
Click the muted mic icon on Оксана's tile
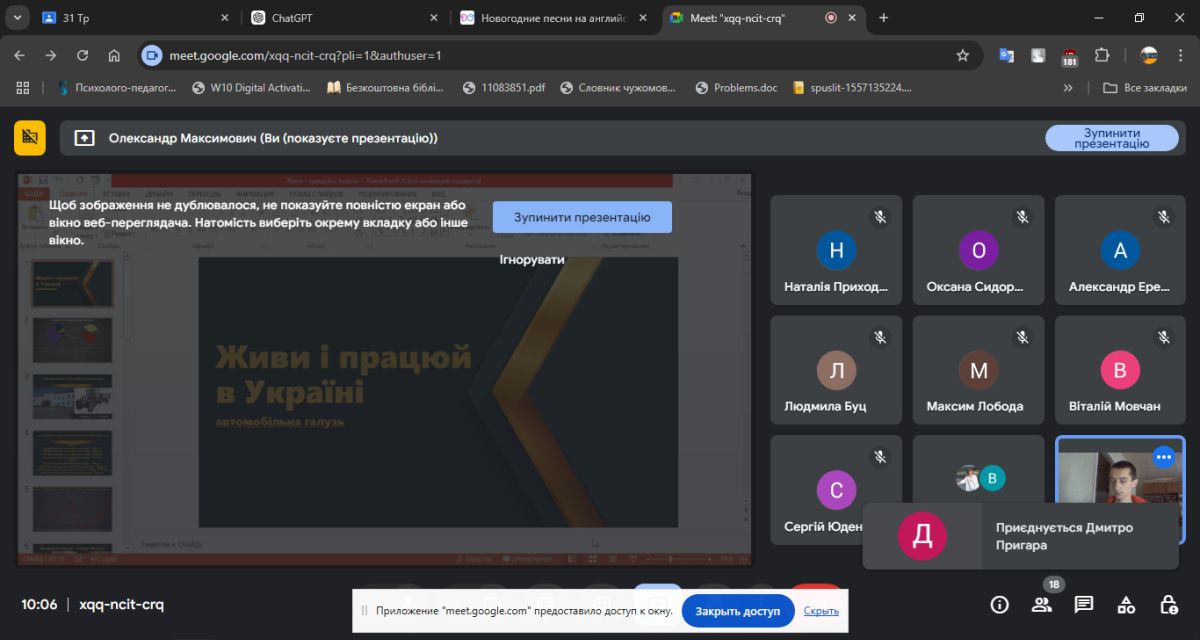coord(1022,216)
